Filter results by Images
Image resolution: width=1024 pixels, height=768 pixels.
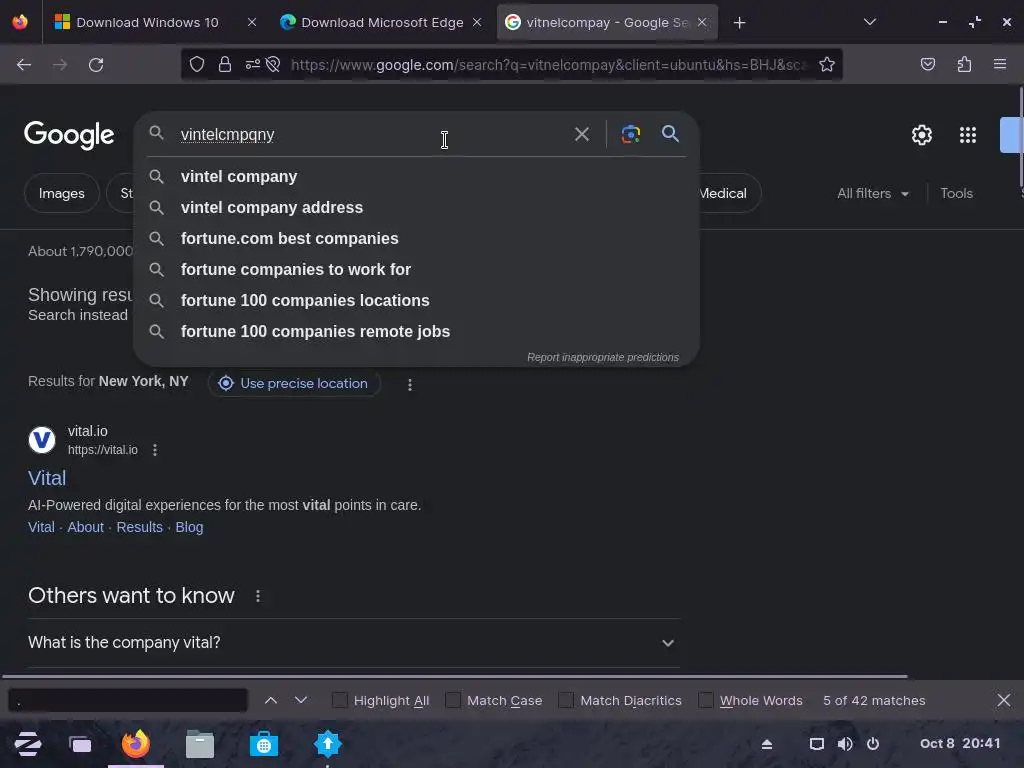tap(61, 193)
